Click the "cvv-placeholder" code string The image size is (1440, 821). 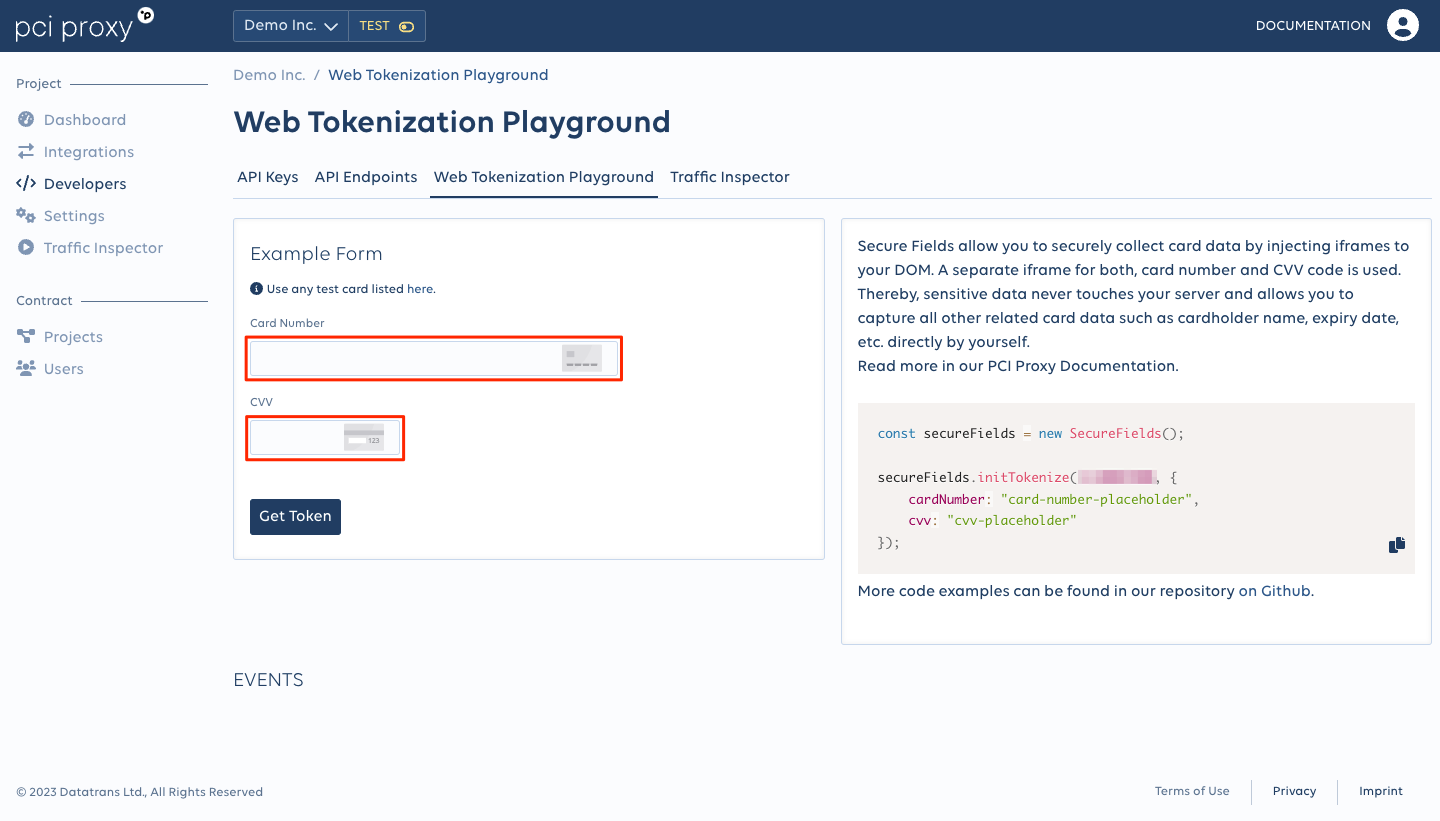coord(1011,521)
